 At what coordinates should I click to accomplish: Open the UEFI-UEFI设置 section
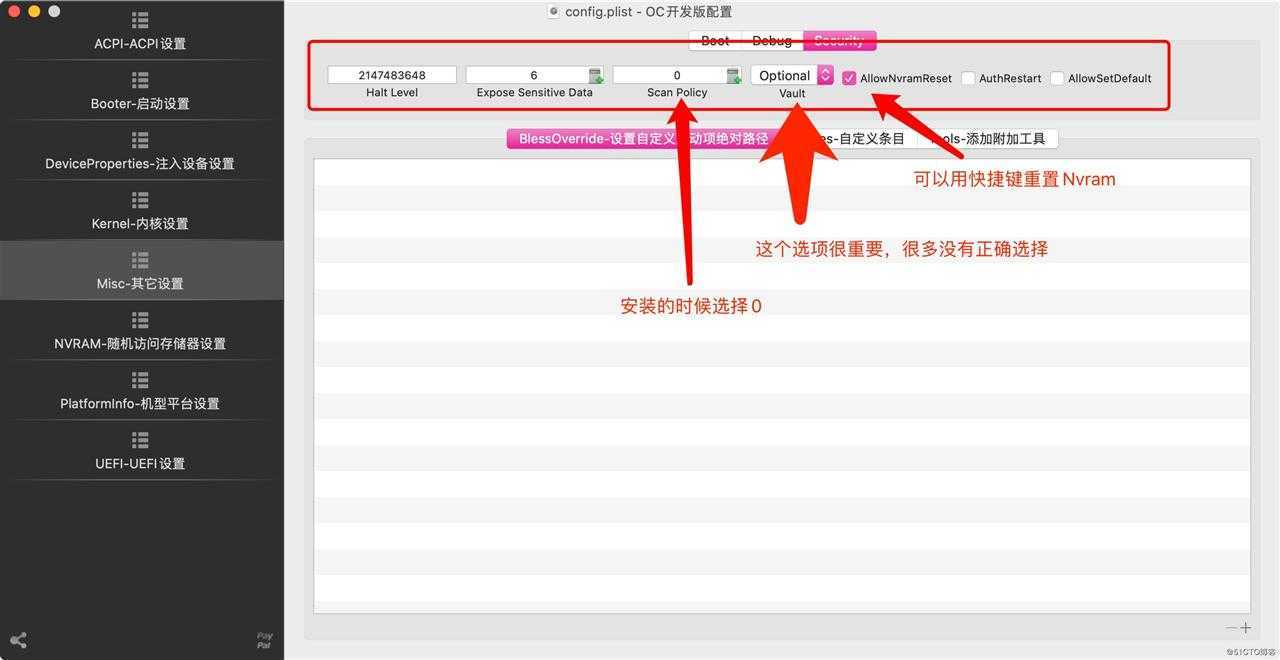pos(140,452)
